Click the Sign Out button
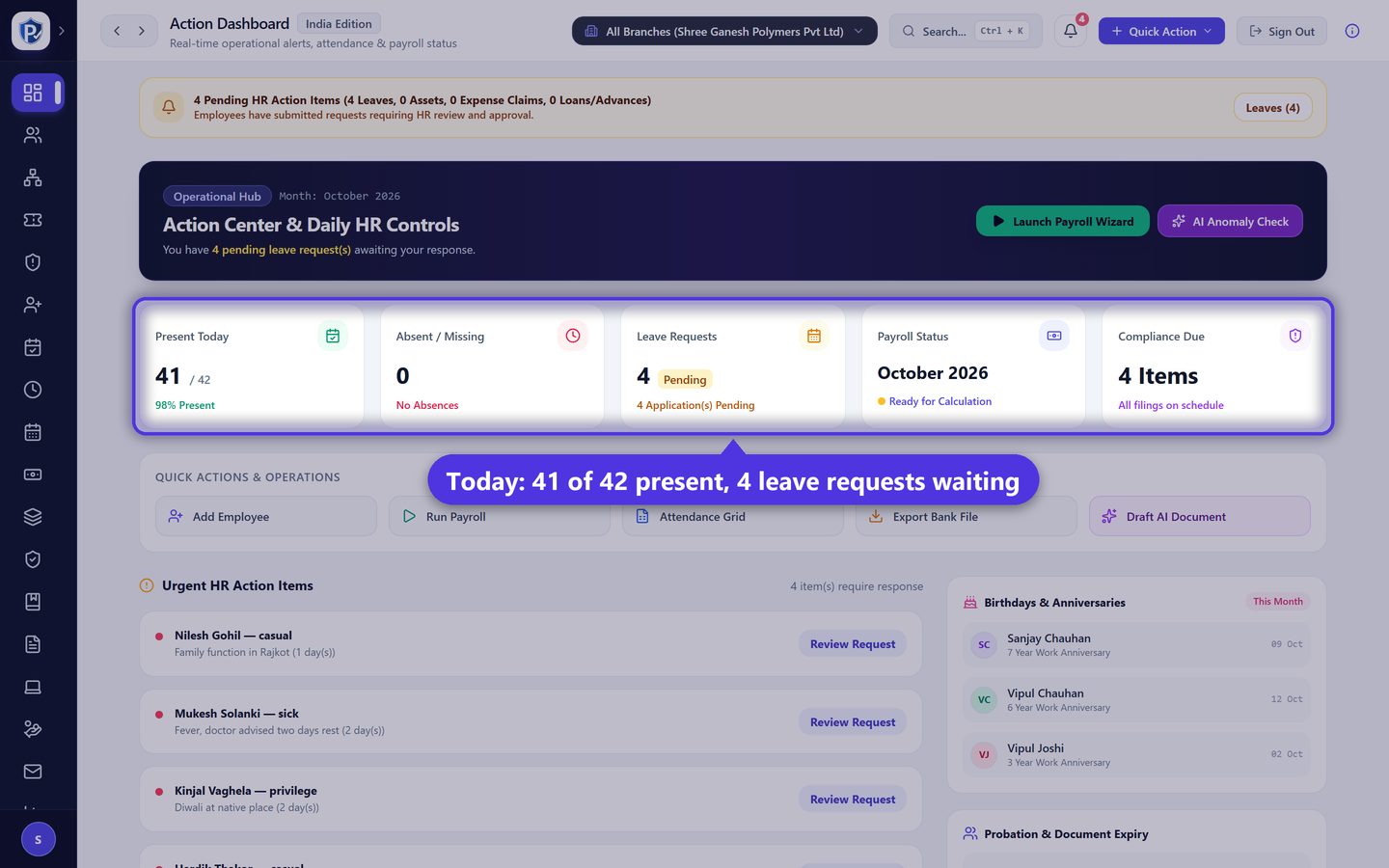Viewport: 1389px width, 868px height. click(1282, 31)
